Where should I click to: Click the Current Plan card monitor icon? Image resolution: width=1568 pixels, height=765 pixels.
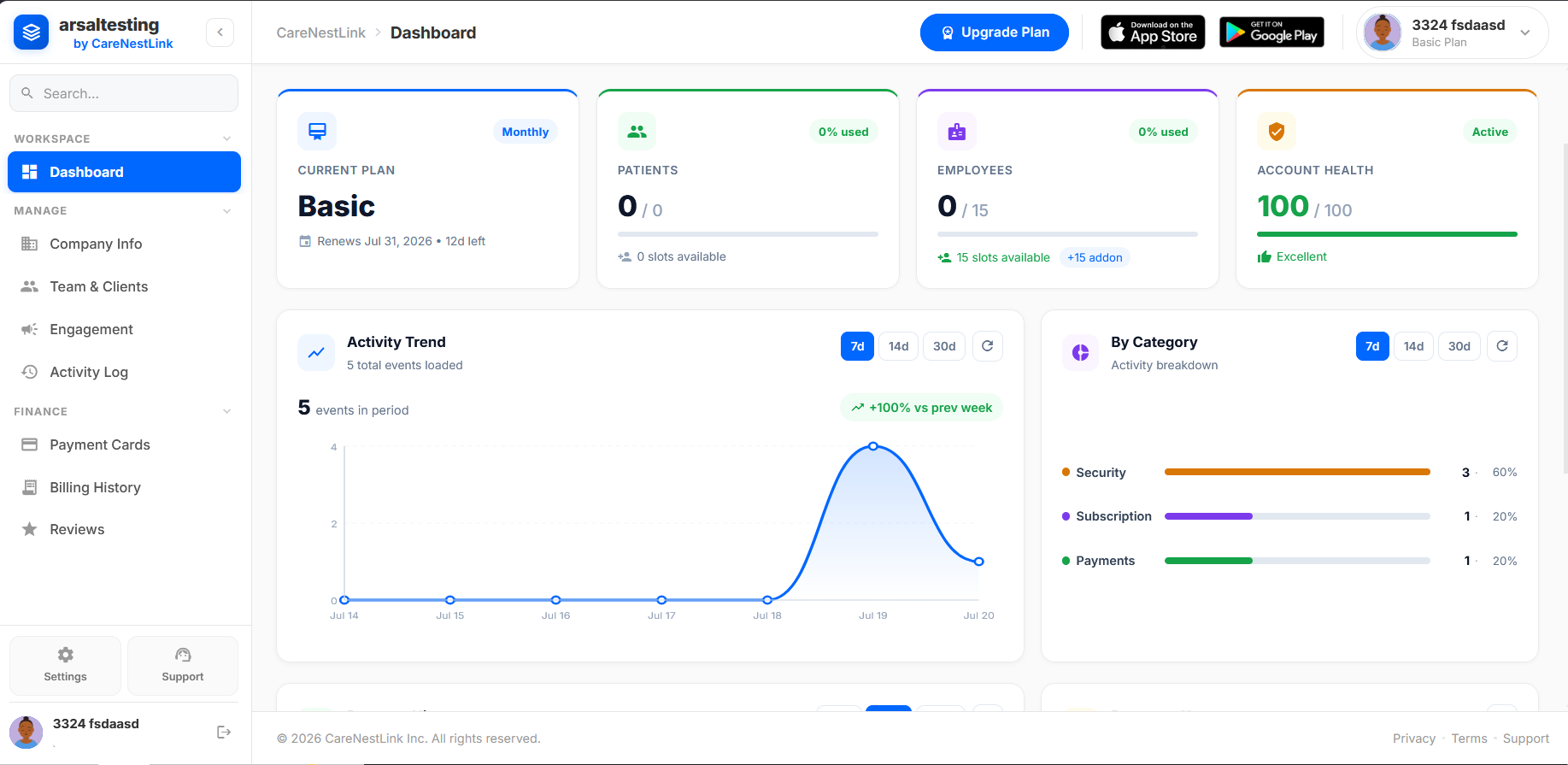(x=317, y=132)
